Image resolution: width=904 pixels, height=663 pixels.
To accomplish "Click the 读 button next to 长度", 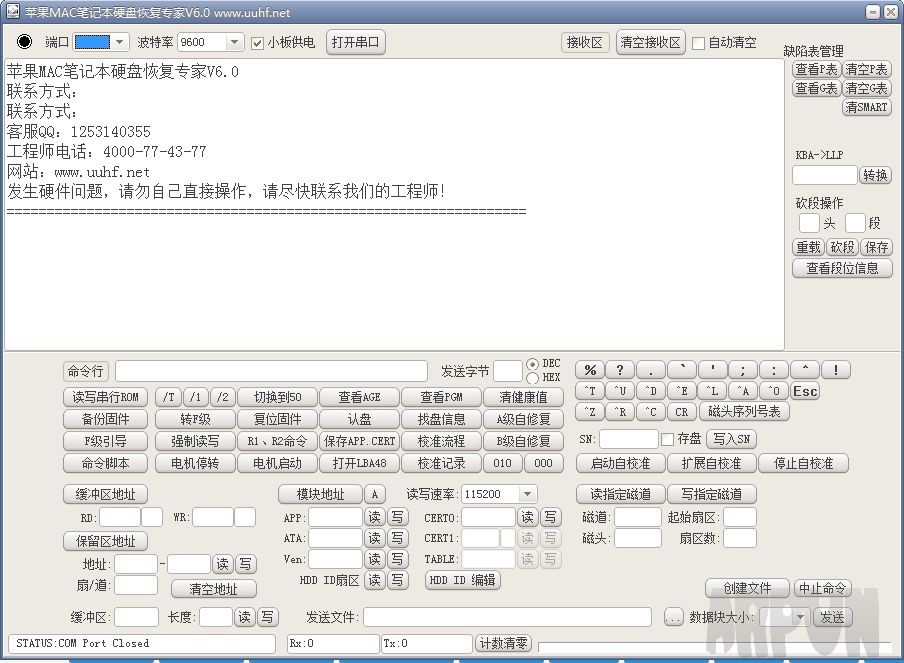I will (x=244, y=617).
